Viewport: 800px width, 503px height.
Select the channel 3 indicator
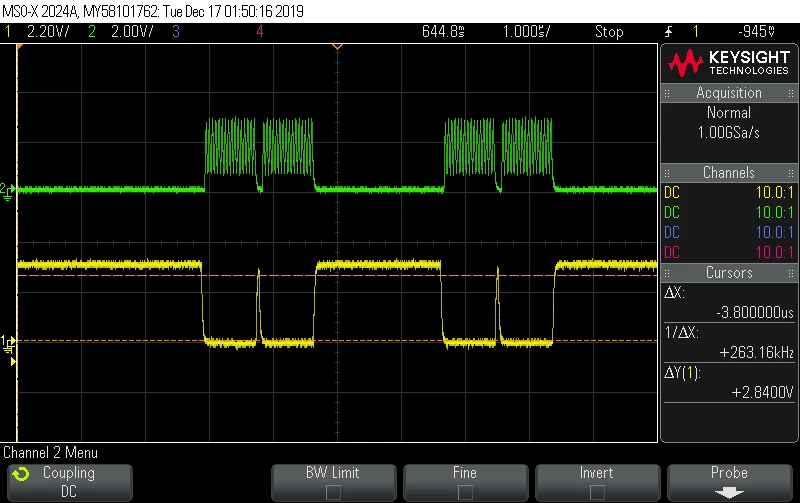176,32
